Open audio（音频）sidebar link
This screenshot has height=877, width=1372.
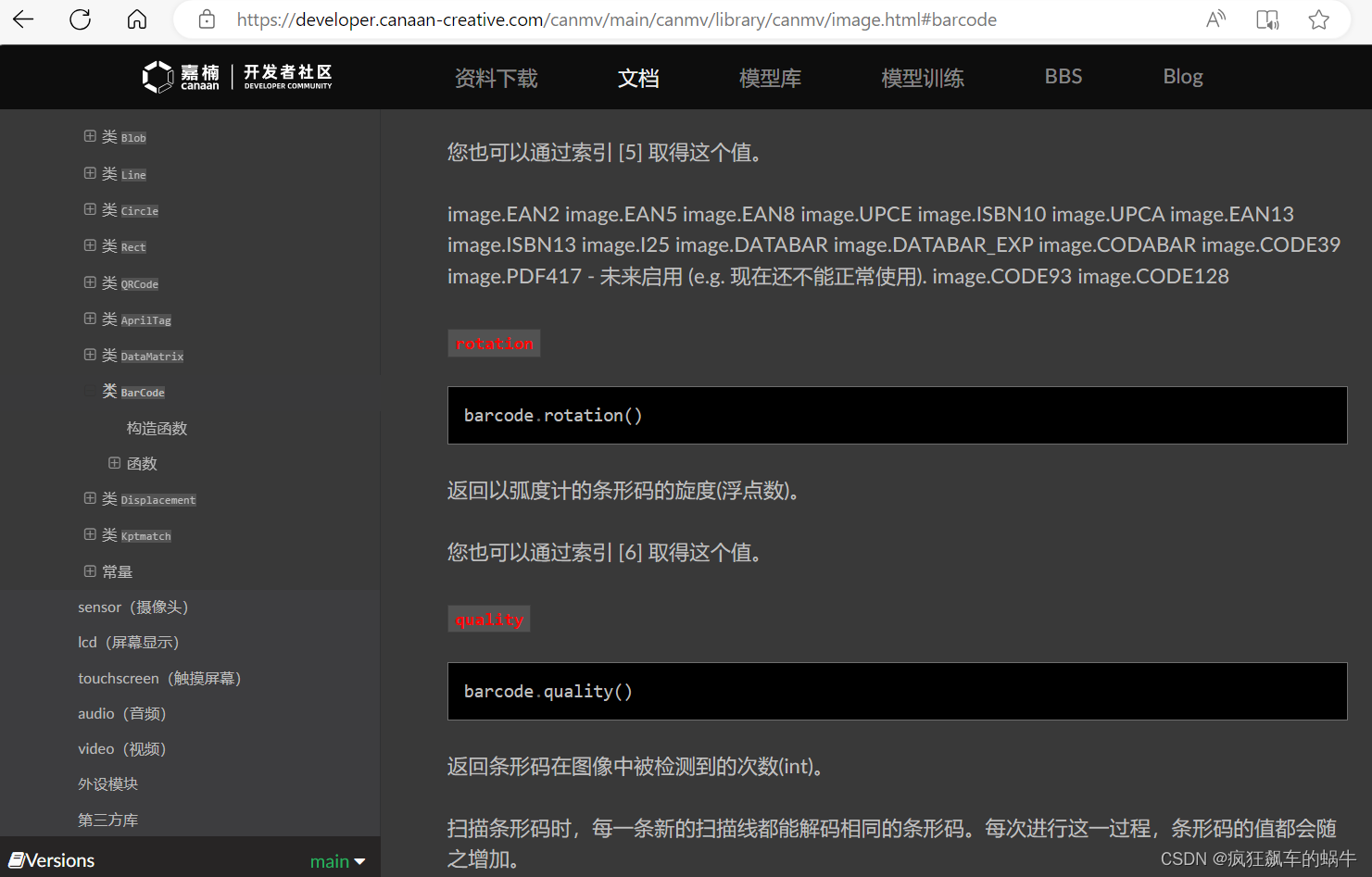click(x=122, y=713)
